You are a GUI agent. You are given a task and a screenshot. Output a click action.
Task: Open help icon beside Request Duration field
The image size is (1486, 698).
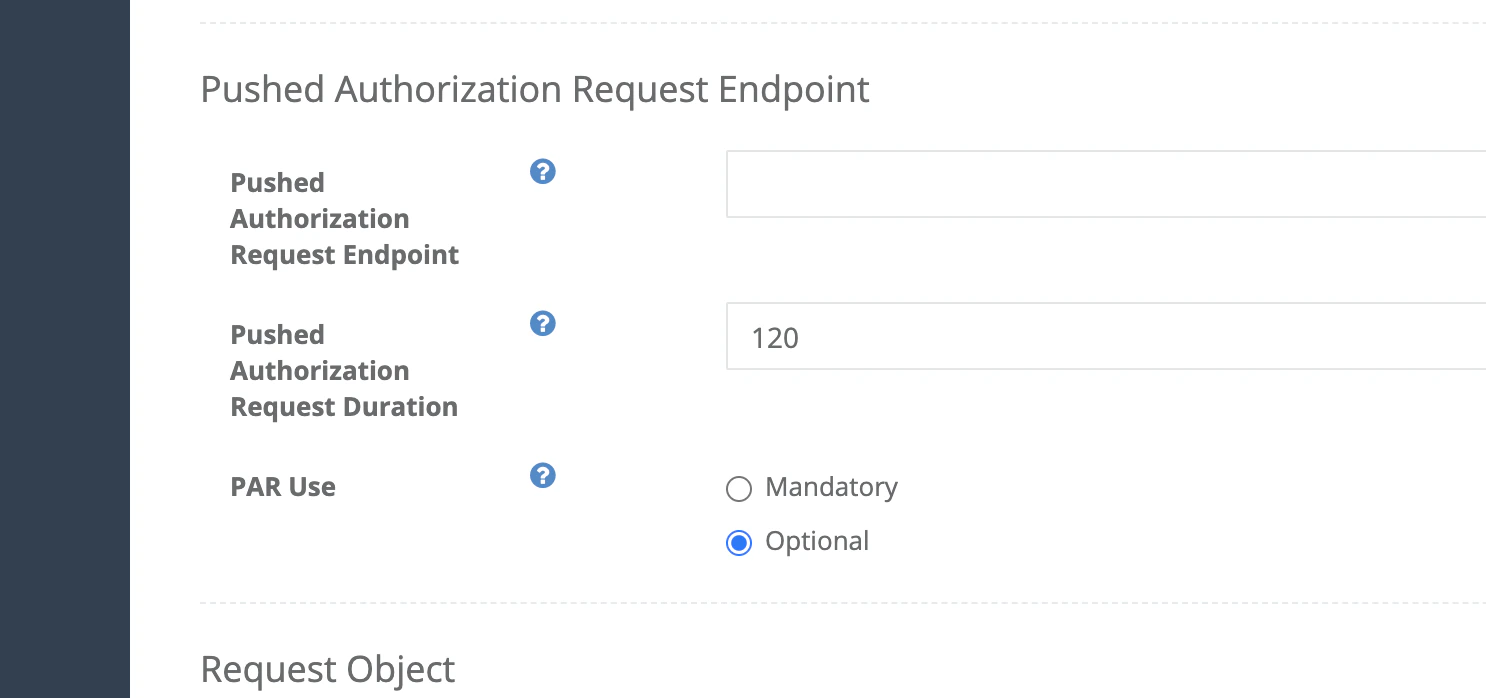[x=542, y=324]
